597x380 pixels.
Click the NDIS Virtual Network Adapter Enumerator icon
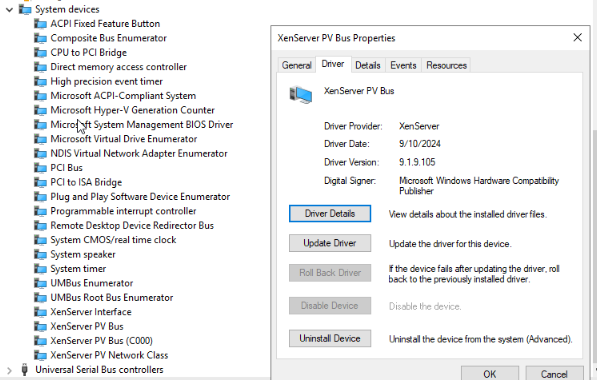pyautogui.click(x=40, y=153)
